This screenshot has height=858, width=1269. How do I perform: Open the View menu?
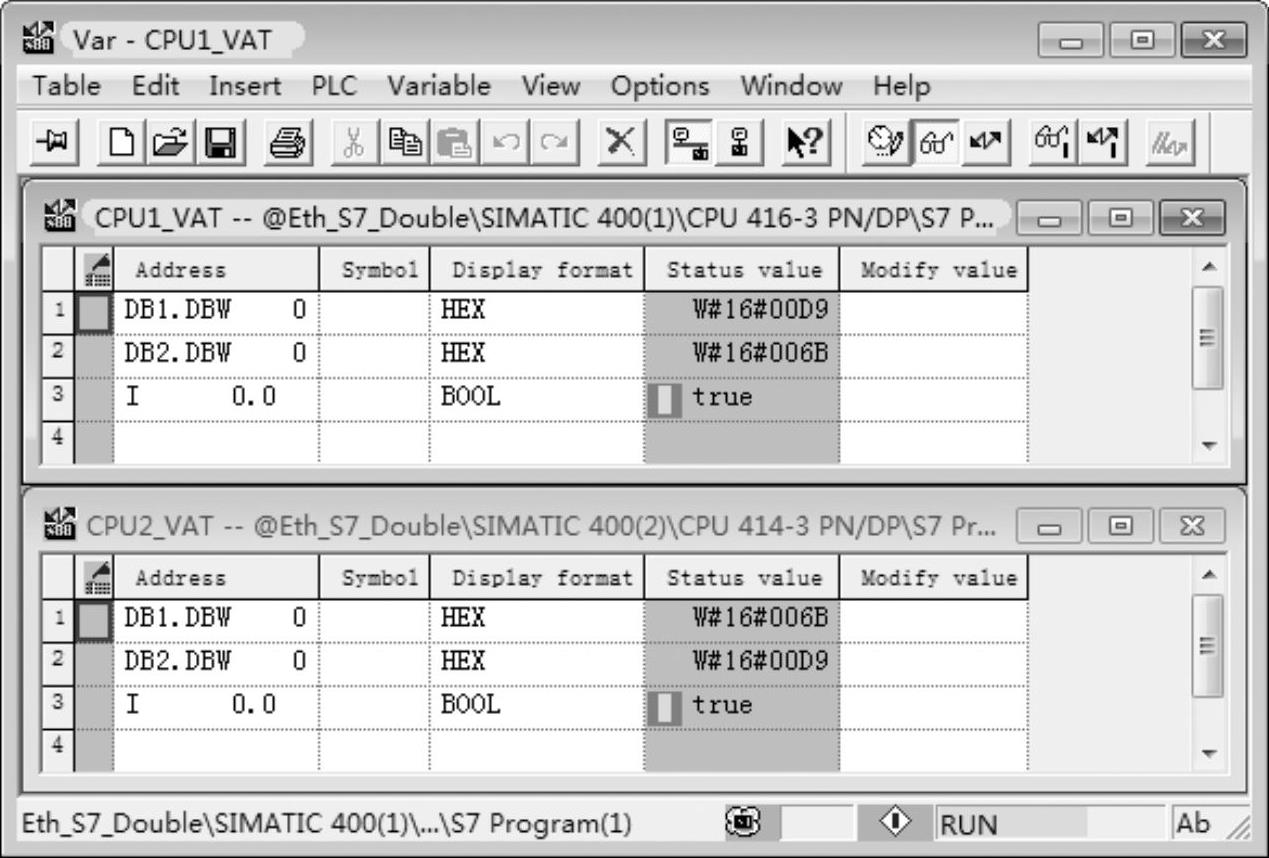click(550, 87)
